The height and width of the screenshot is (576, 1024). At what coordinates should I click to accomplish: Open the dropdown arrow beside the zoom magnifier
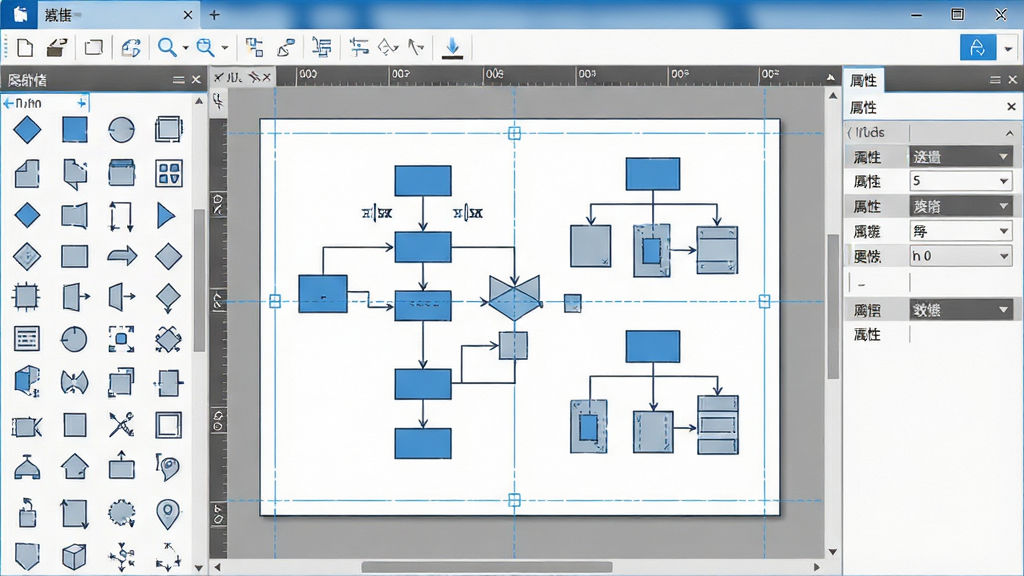pyautogui.click(x=185, y=48)
